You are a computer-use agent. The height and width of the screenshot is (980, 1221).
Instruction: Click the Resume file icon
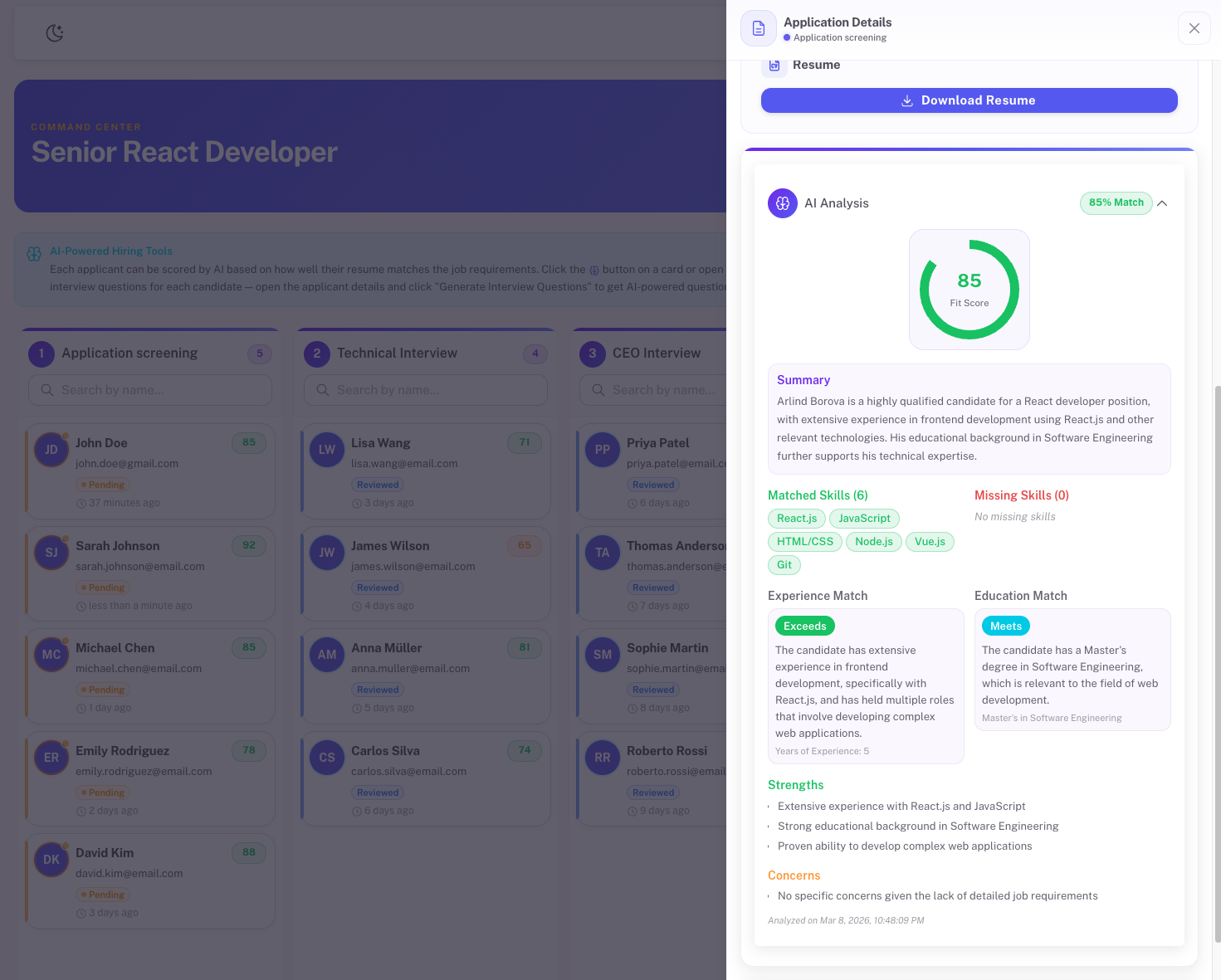click(x=774, y=66)
